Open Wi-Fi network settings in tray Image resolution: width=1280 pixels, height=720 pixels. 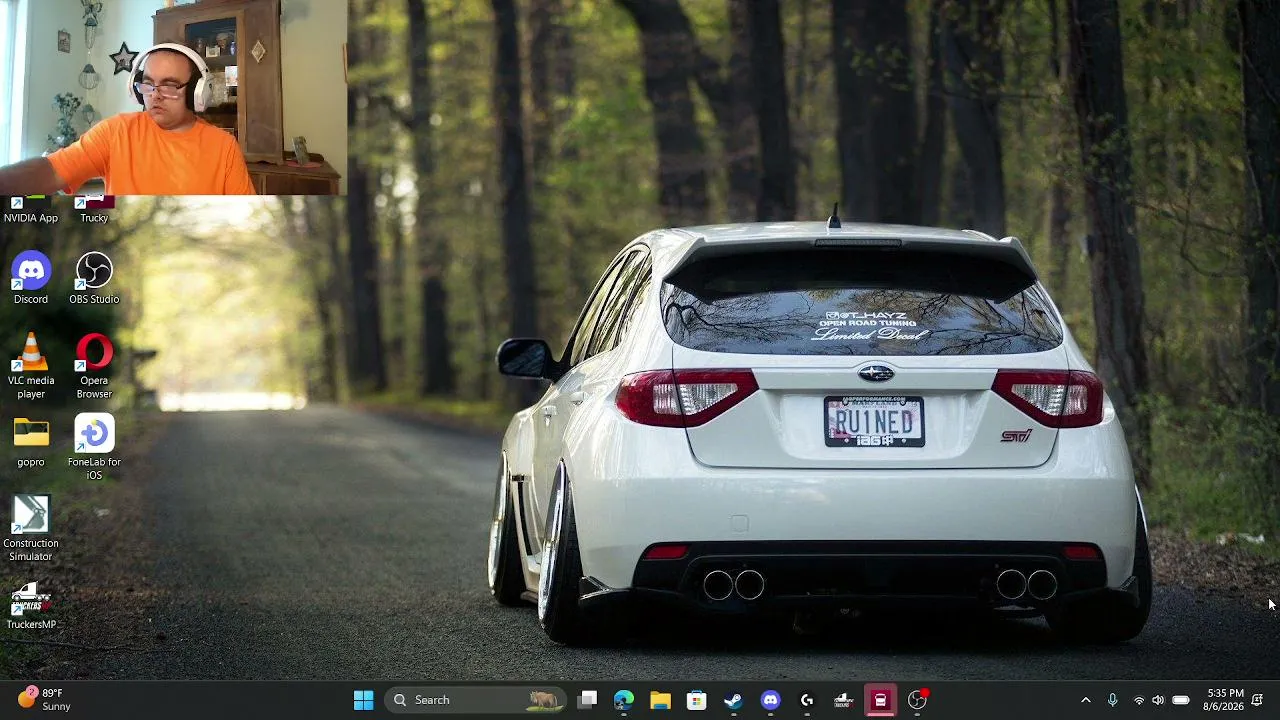pyautogui.click(x=1138, y=700)
